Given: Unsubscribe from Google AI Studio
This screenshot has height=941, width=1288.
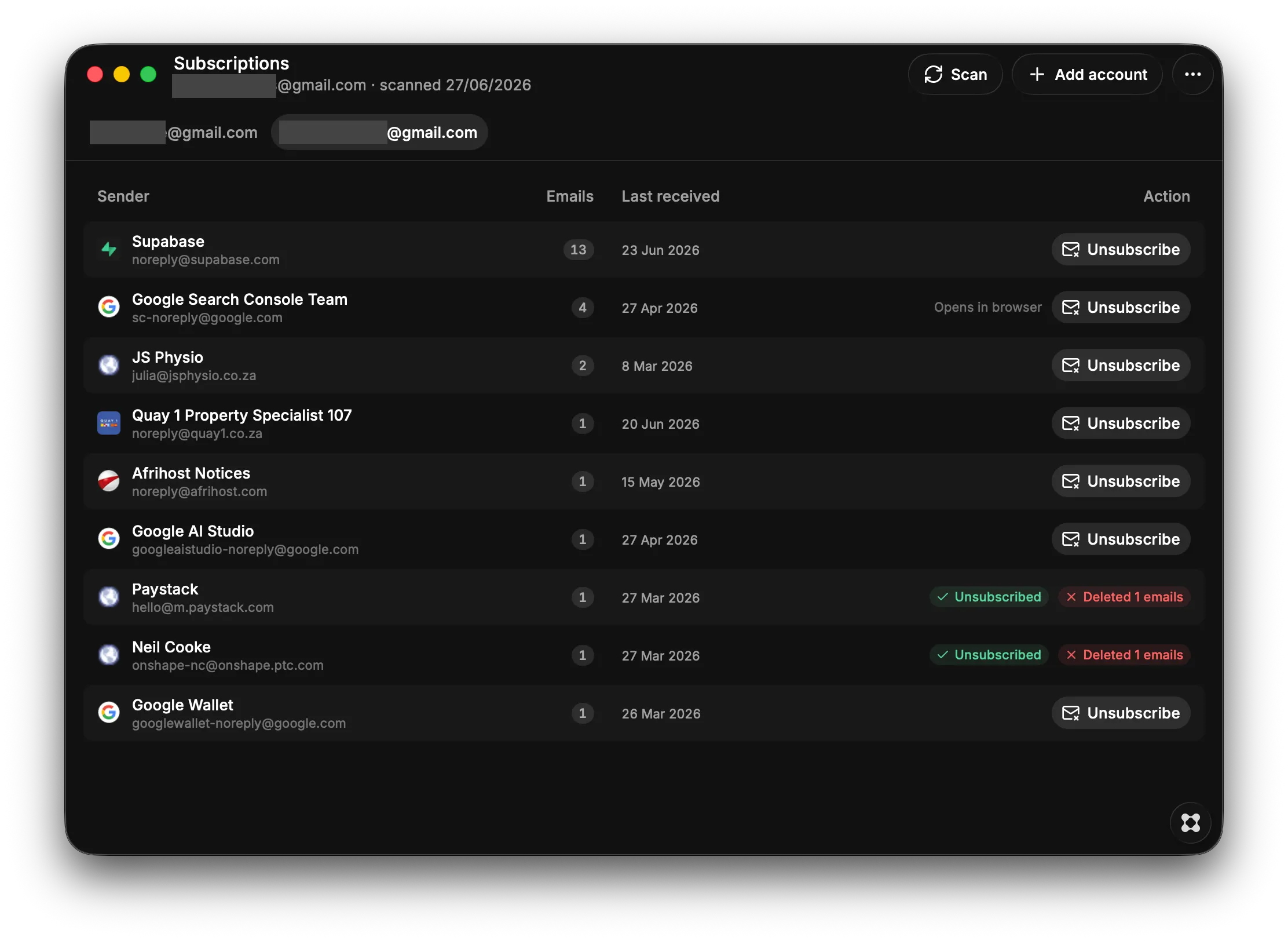Looking at the screenshot, I should pyautogui.click(x=1121, y=539).
